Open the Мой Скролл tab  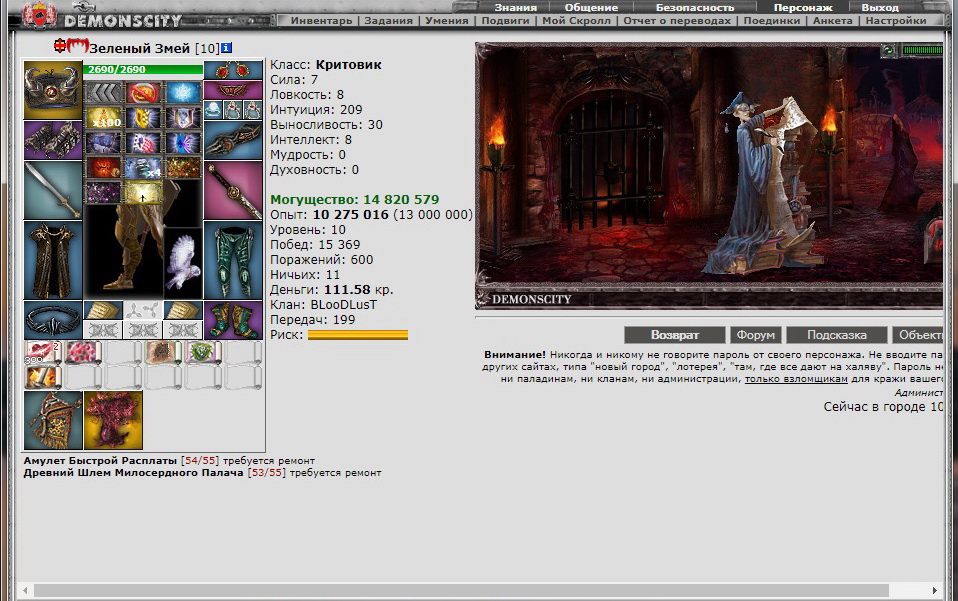(576, 20)
